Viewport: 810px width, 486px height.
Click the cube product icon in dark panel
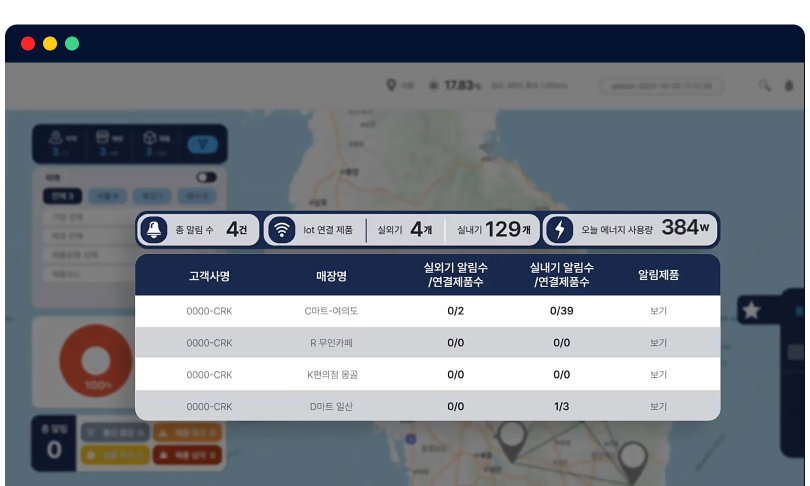coord(150,137)
